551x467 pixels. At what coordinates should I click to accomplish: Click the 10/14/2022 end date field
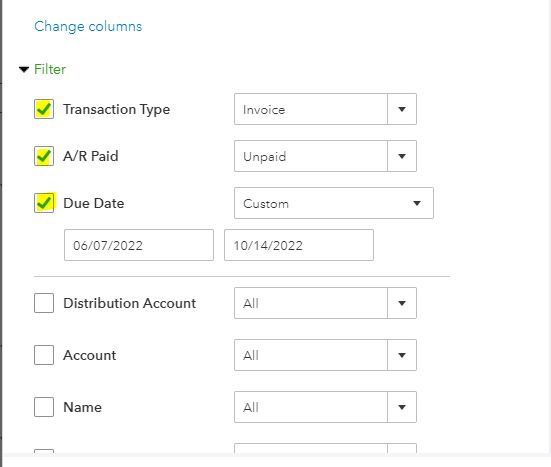tap(299, 245)
